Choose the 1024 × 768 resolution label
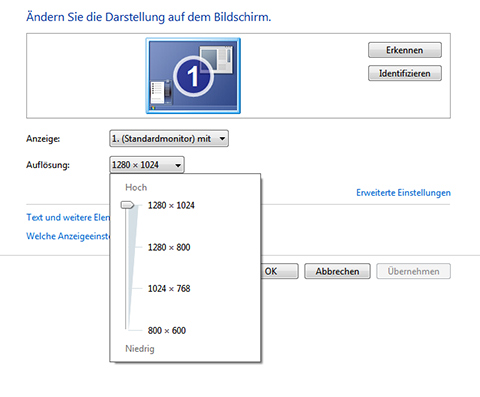This screenshot has height=397, width=480. [169, 288]
